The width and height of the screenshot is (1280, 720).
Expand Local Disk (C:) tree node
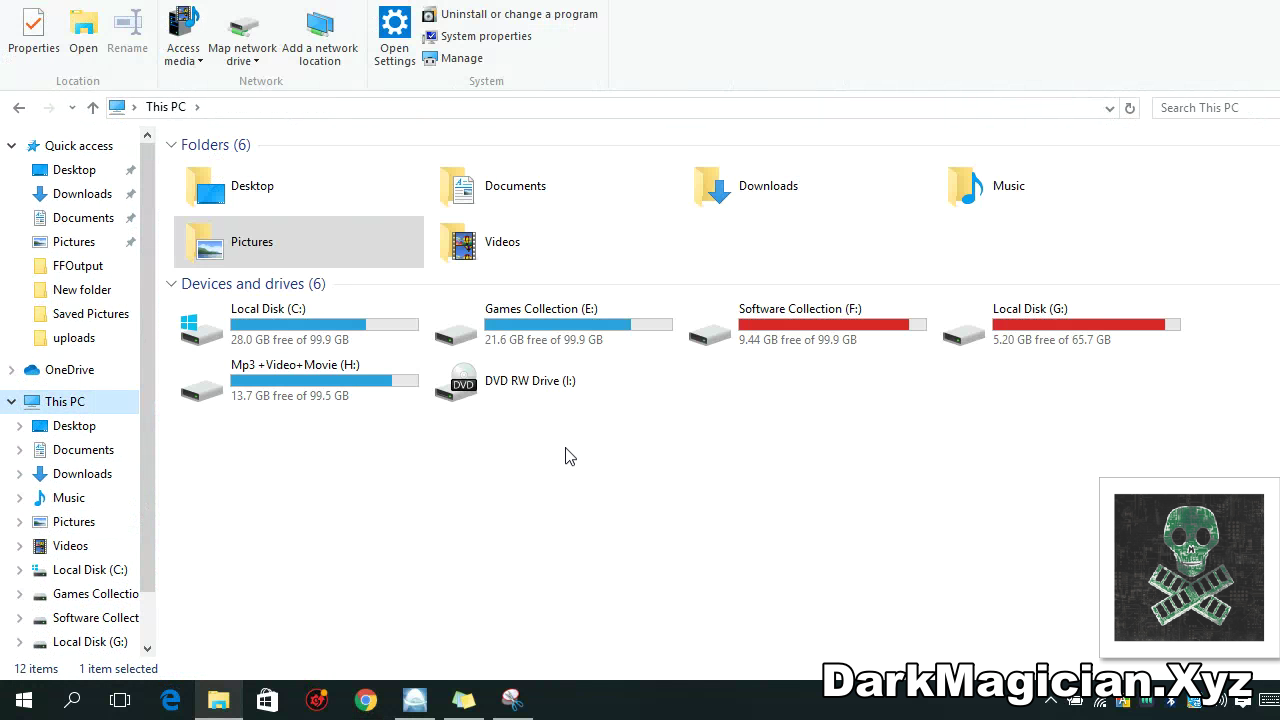click(20, 570)
